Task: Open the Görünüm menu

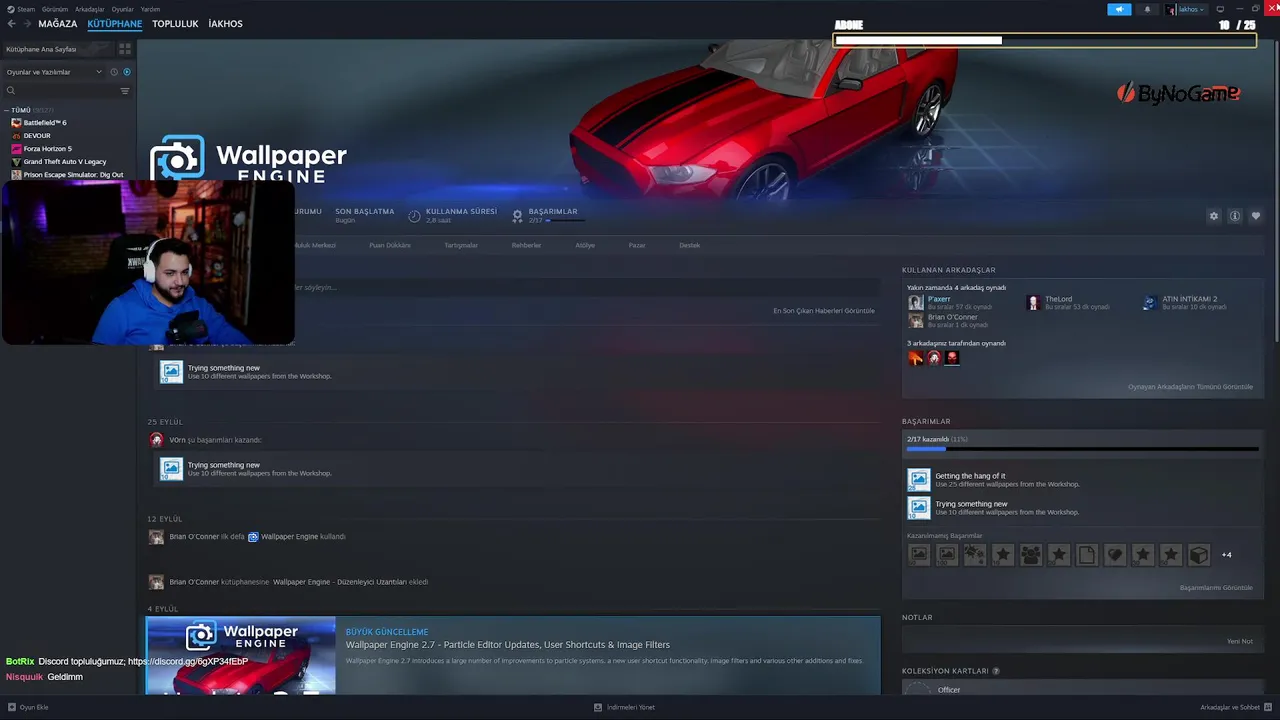Action: click(55, 9)
